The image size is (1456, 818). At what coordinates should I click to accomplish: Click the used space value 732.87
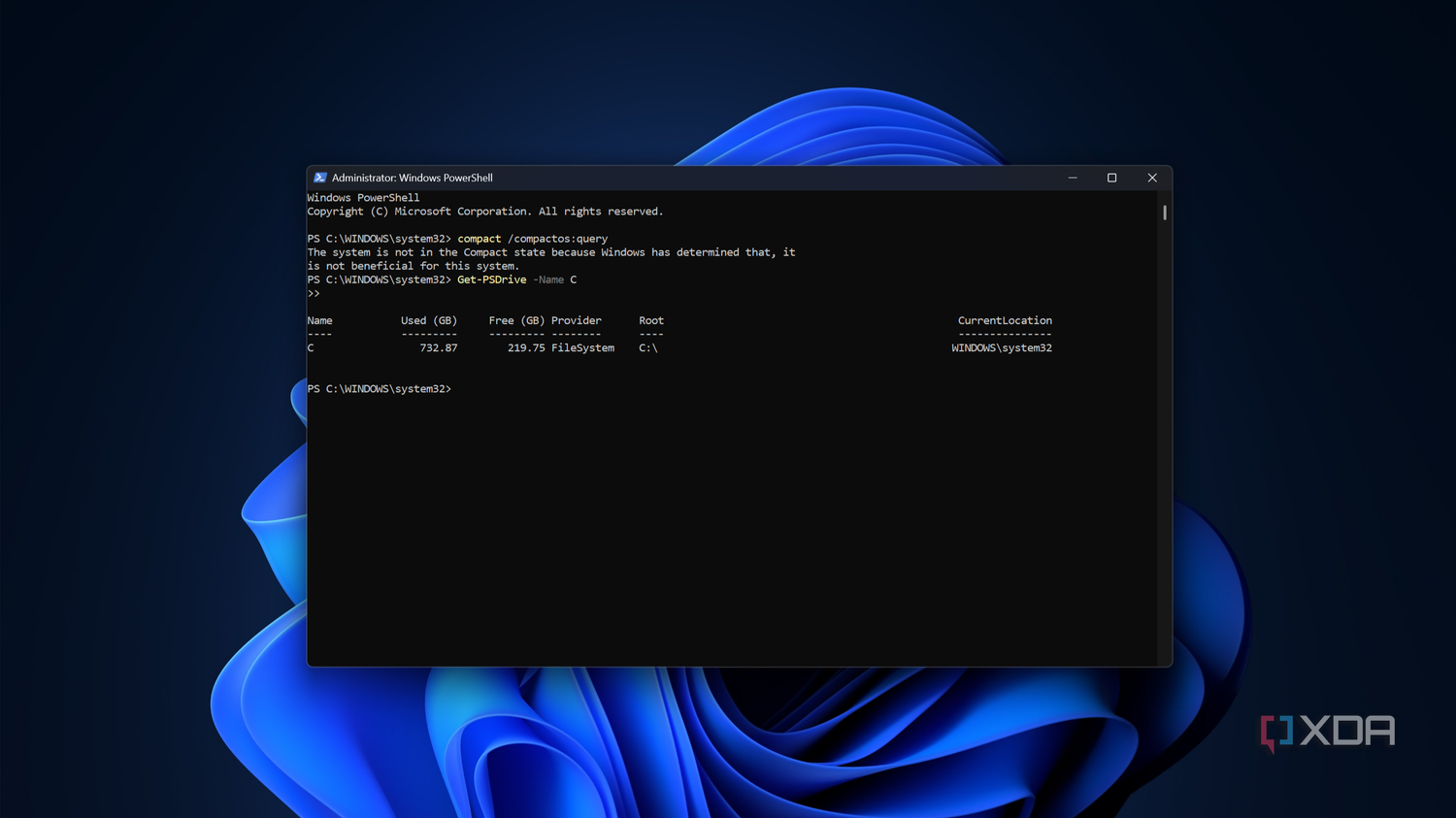click(x=439, y=347)
